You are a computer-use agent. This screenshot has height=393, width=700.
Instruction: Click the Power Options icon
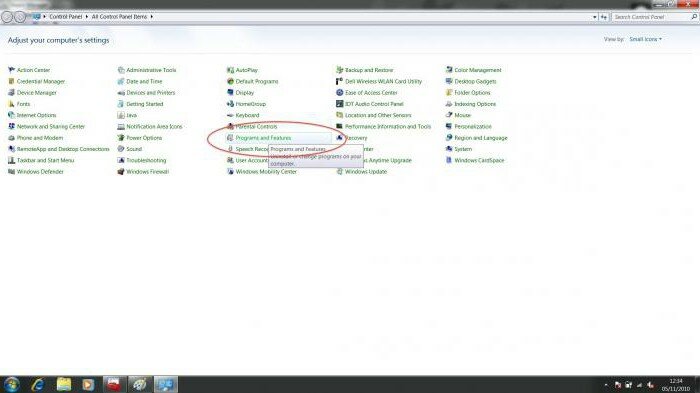coord(121,138)
